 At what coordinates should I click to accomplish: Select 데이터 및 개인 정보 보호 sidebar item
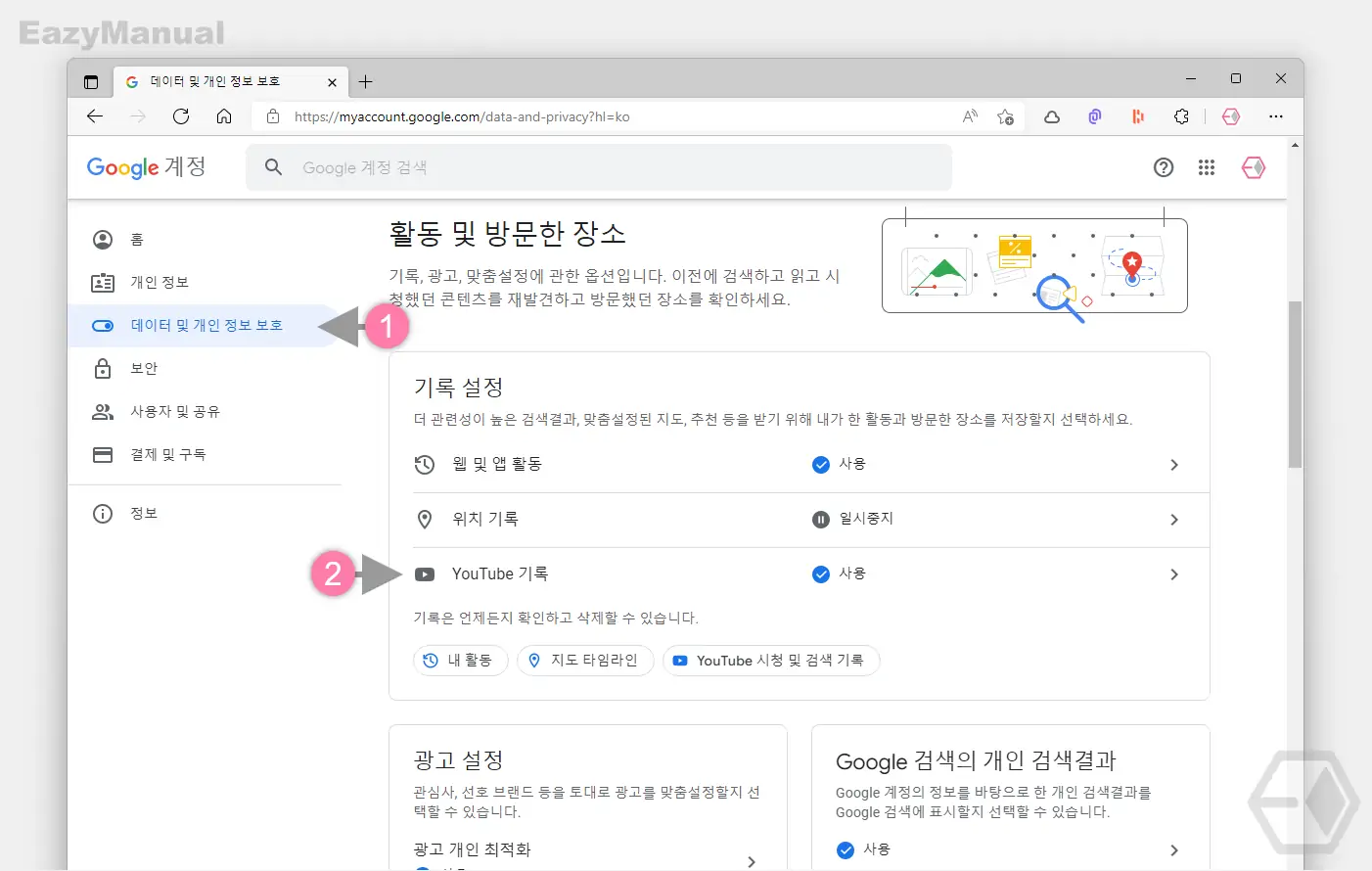[x=205, y=326]
